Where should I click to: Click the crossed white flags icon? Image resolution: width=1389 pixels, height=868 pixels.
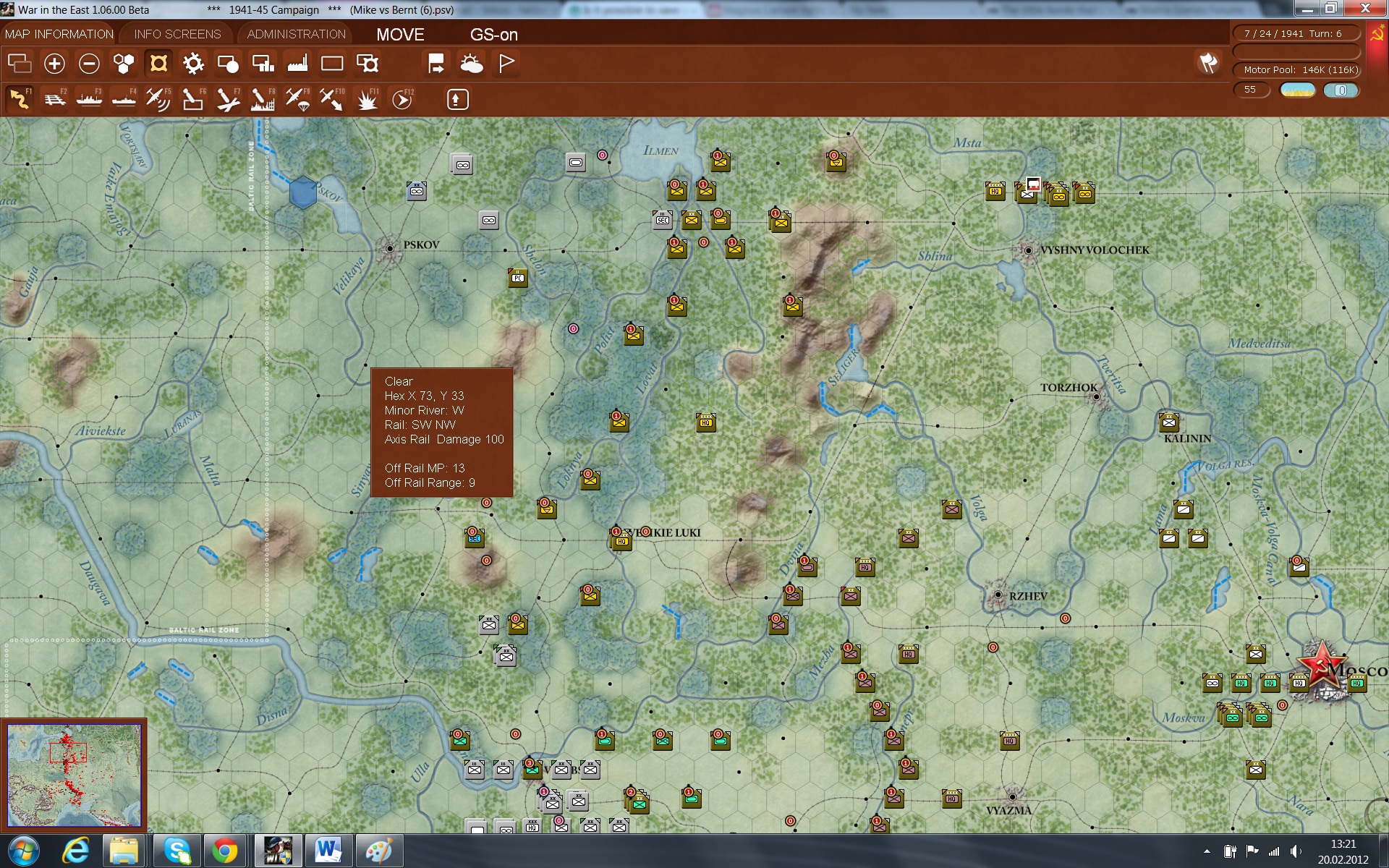pyautogui.click(x=1208, y=63)
